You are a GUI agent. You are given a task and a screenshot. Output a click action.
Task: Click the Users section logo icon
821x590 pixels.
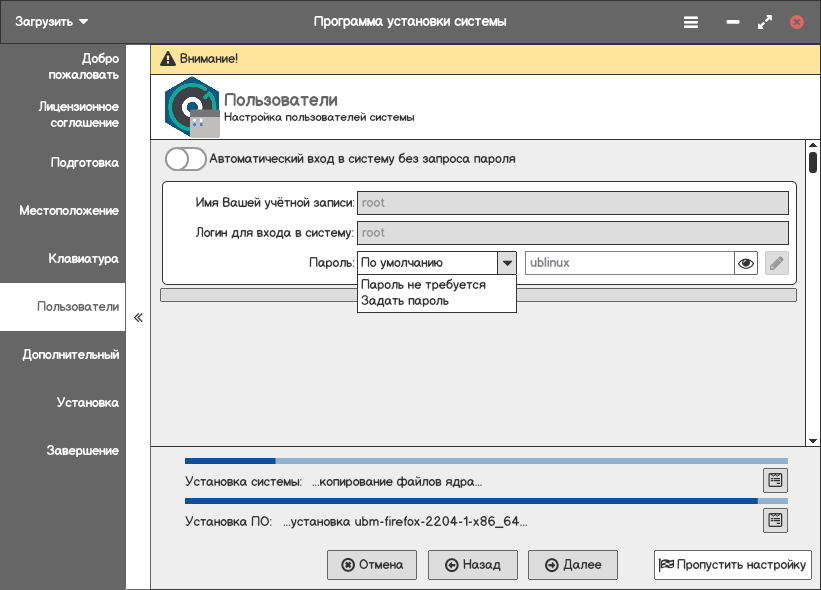click(x=190, y=106)
